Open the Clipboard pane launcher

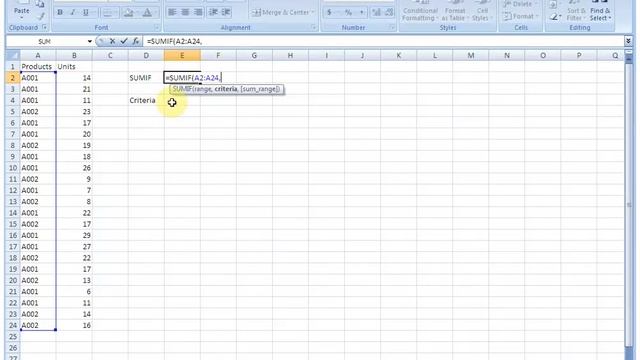click(44, 28)
